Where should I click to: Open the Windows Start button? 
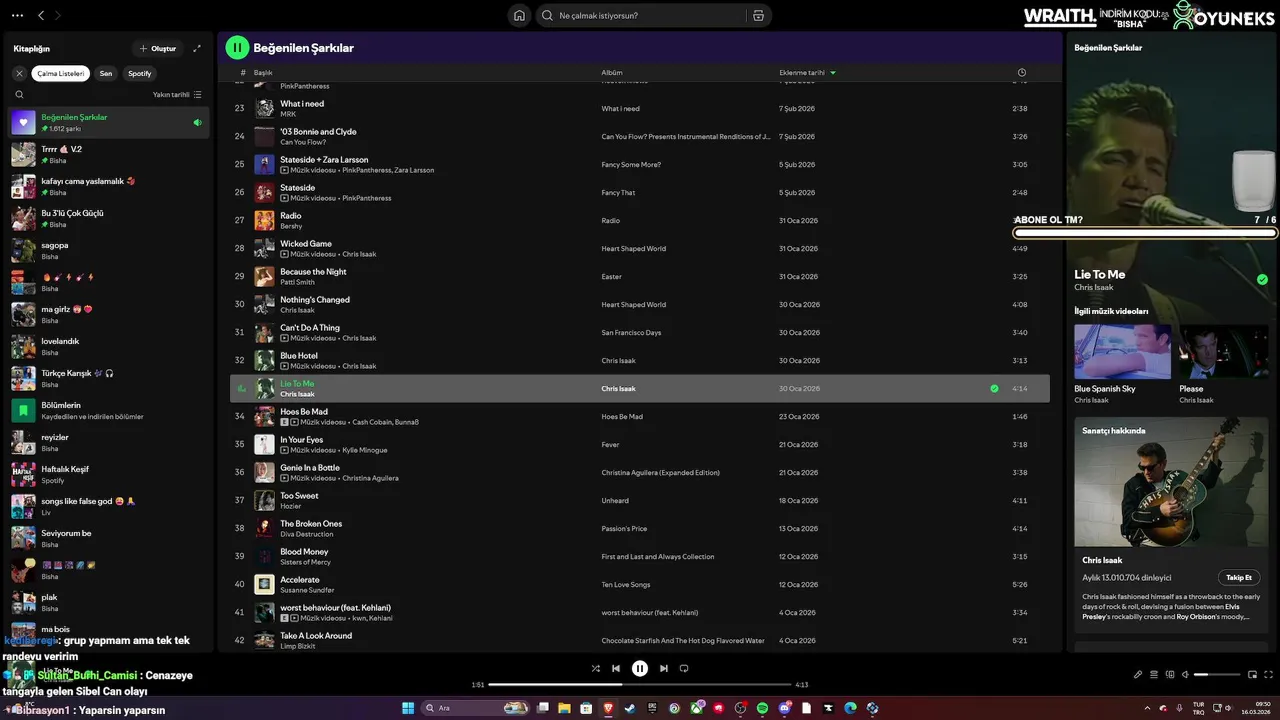click(408, 708)
